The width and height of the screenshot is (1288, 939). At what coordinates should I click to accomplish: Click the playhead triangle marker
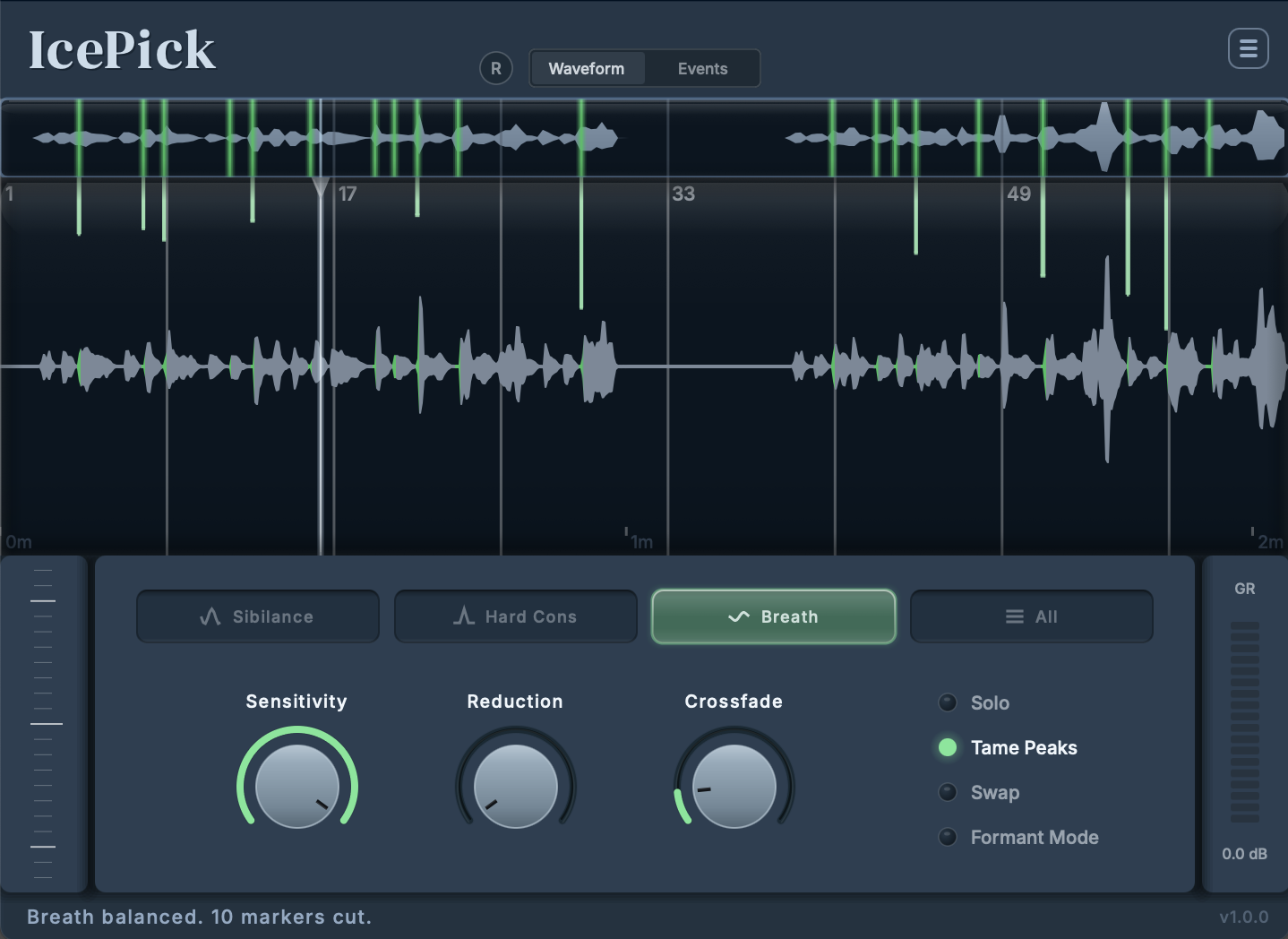click(321, 187)
